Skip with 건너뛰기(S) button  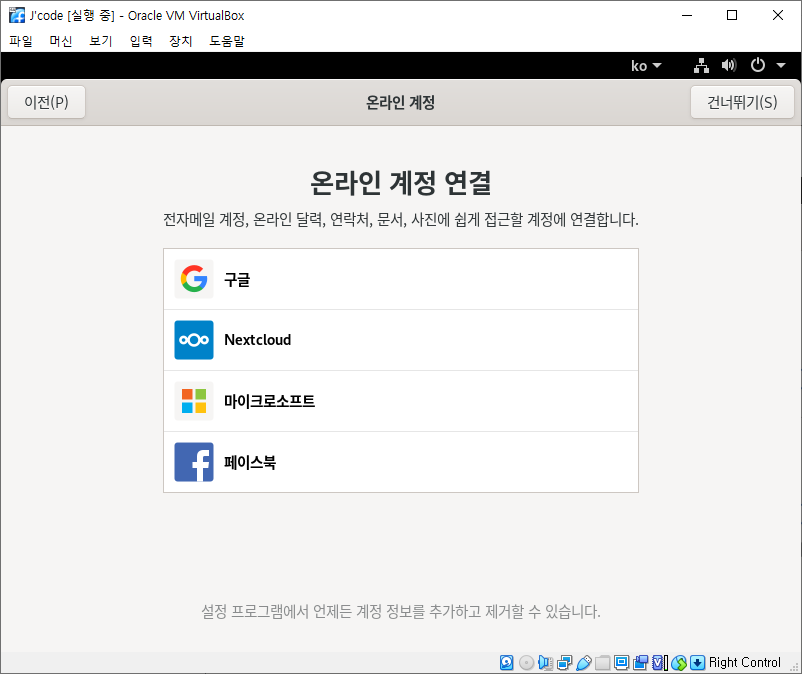[742, 102]
